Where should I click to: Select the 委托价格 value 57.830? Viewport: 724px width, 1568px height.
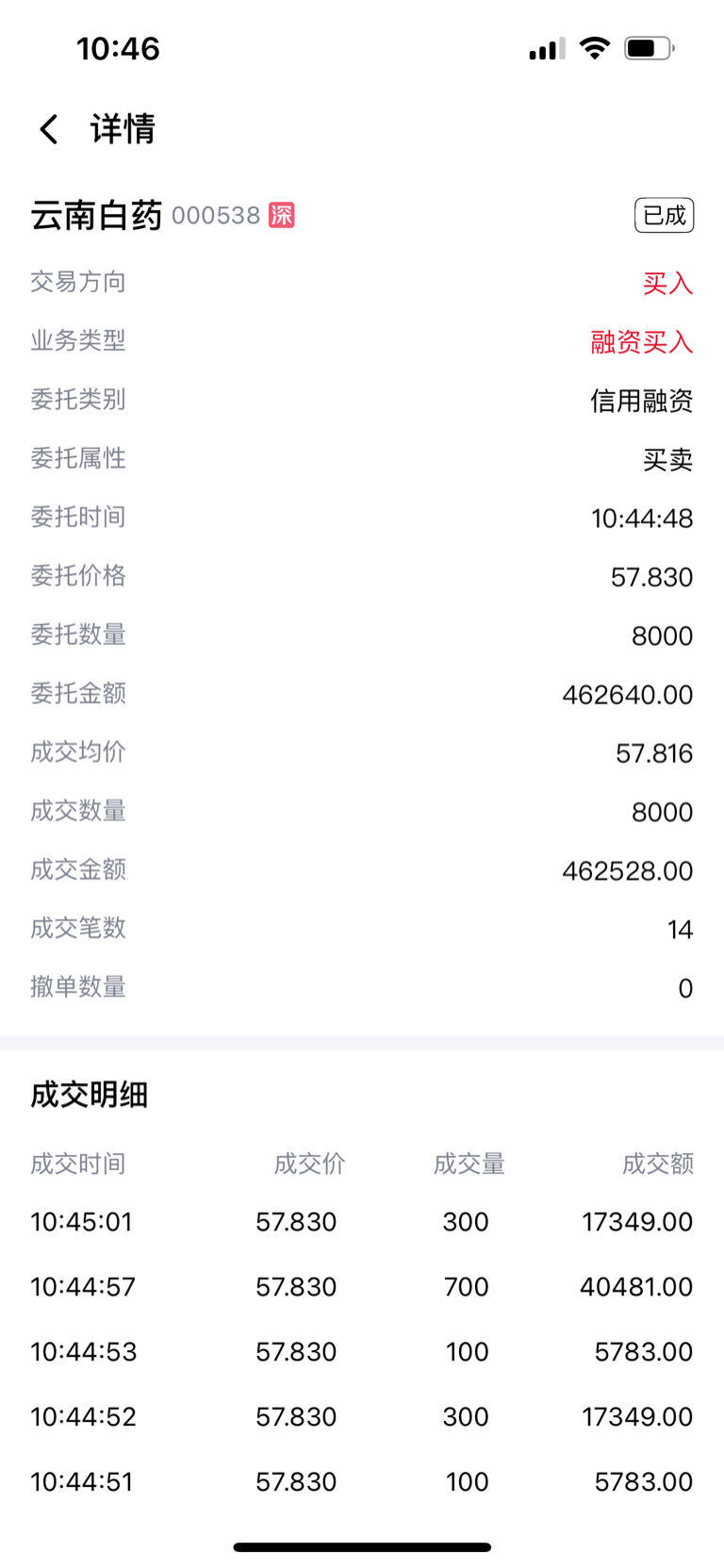(x=652, y=577)
